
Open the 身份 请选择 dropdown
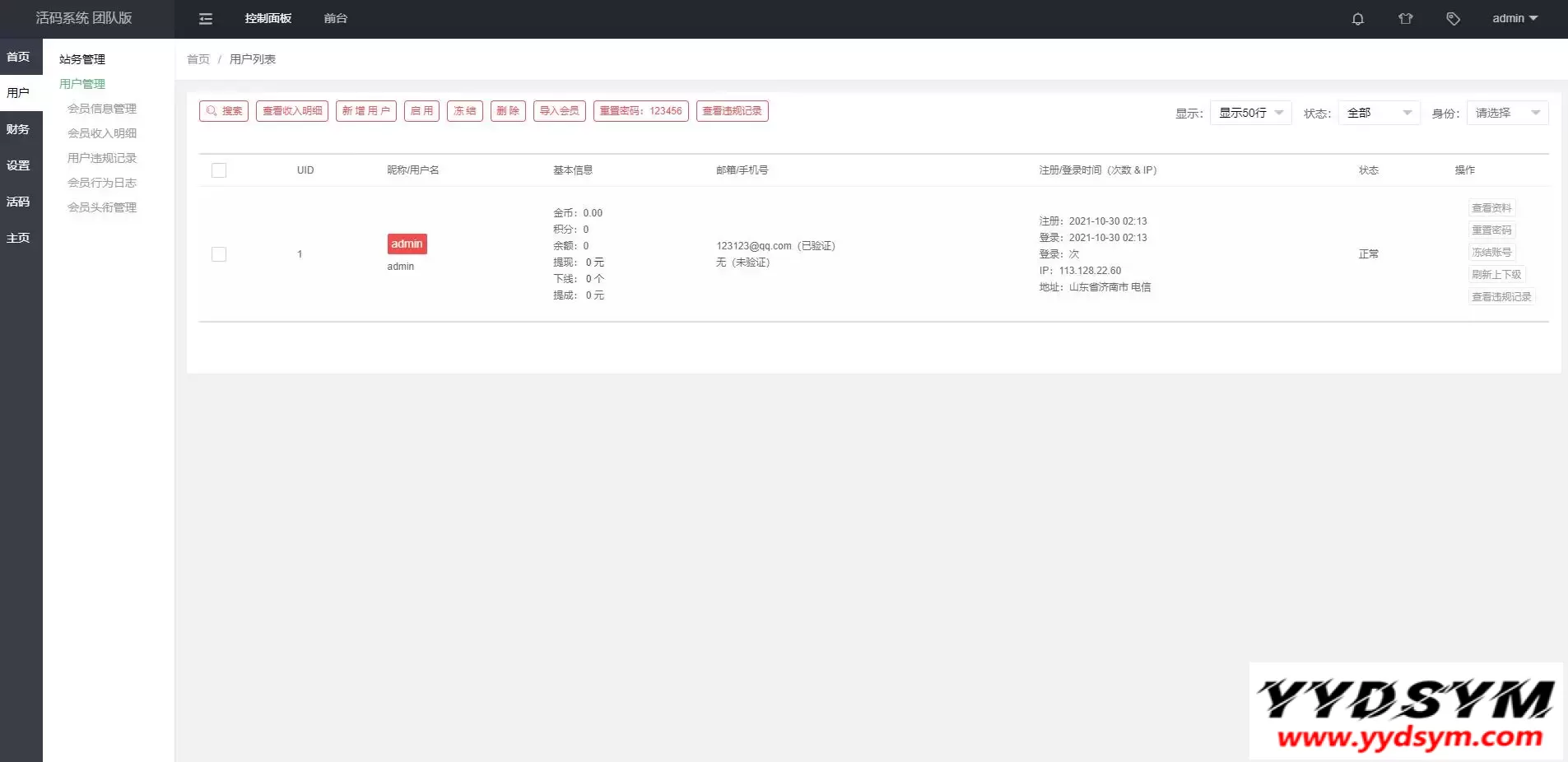click(1507, 113)
